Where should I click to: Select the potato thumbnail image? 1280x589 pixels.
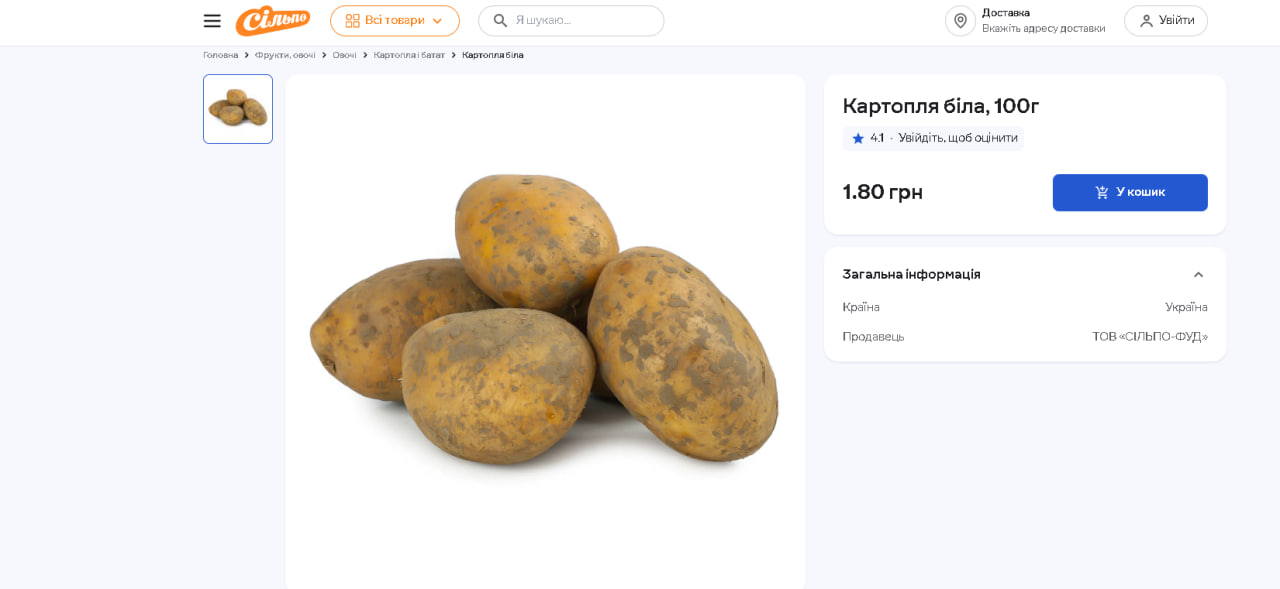click(238, 109)
